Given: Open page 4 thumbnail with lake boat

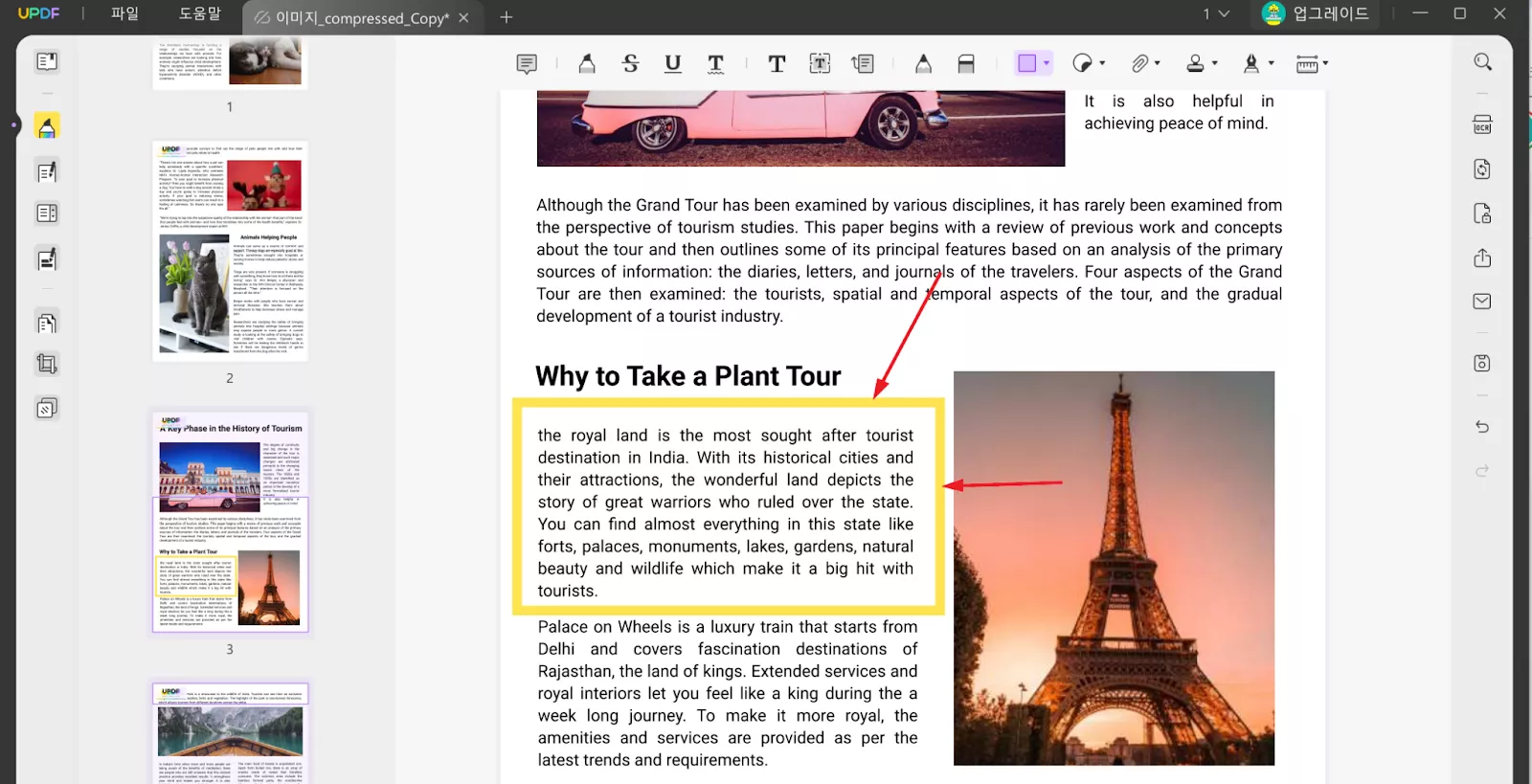Looking at the screenshot, I should point(230,733).
